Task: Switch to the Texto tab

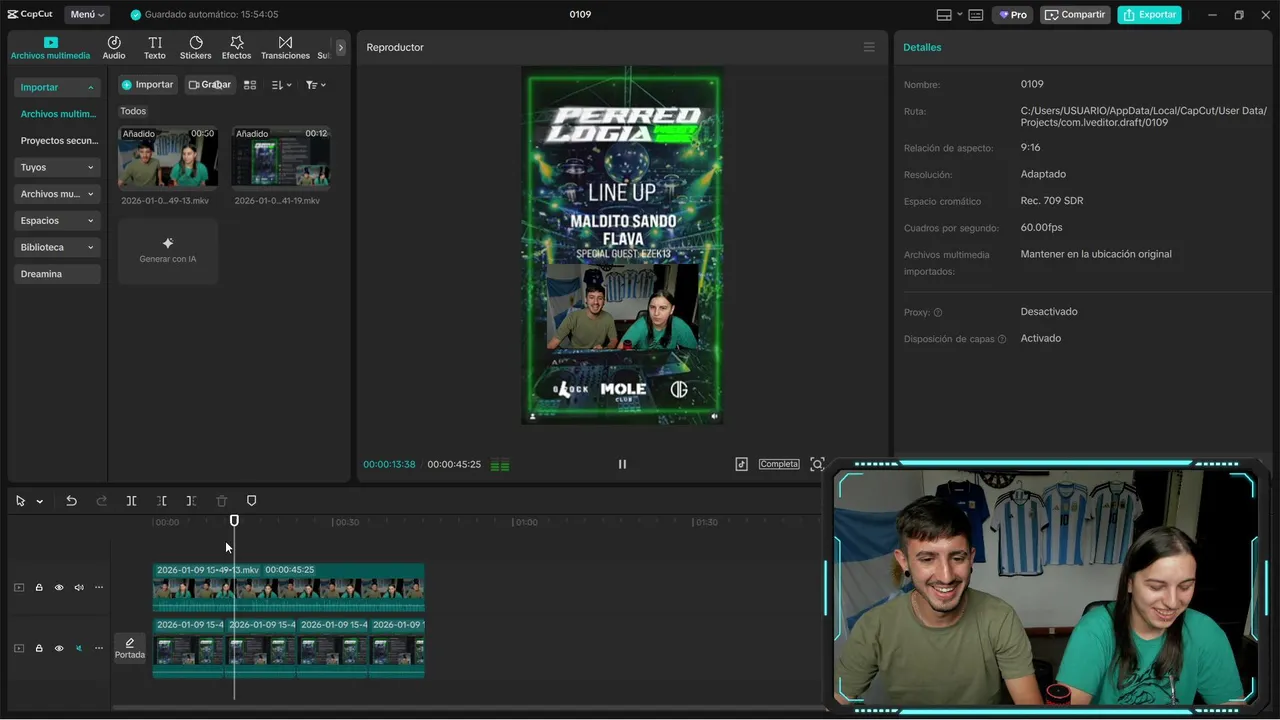Action: click(x=155, y=48)
